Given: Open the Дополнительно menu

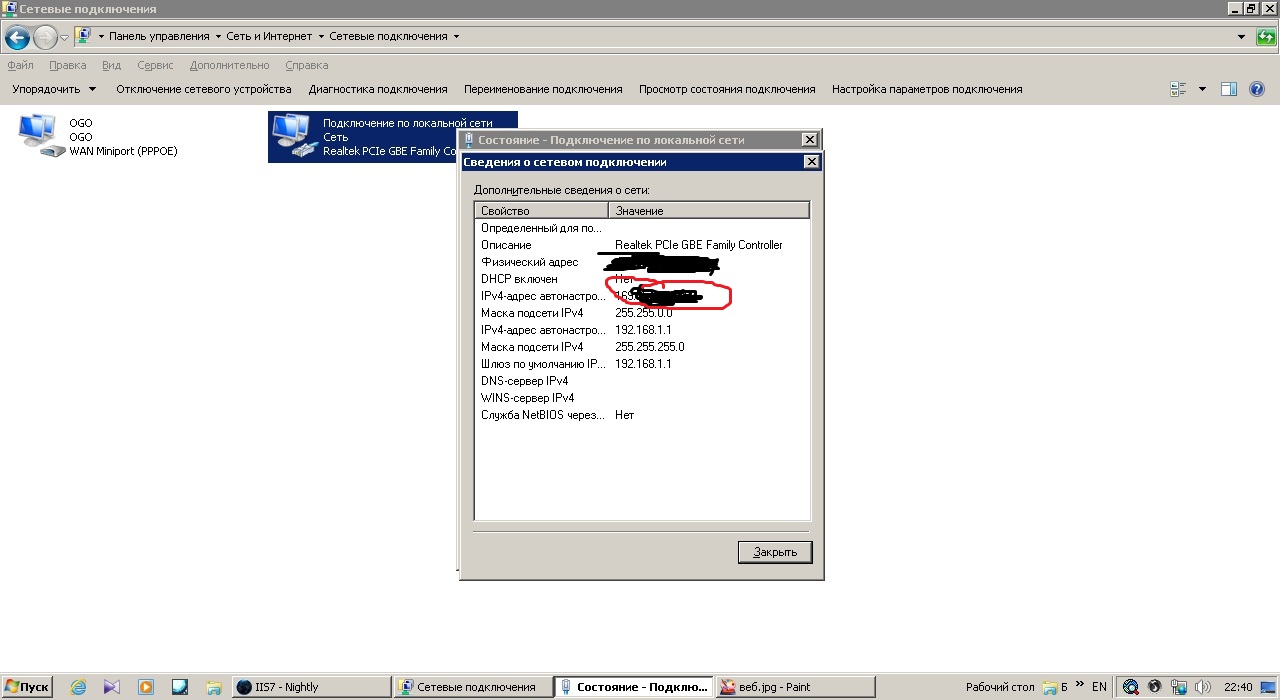Looking at the screenshot, I should 229,65.
